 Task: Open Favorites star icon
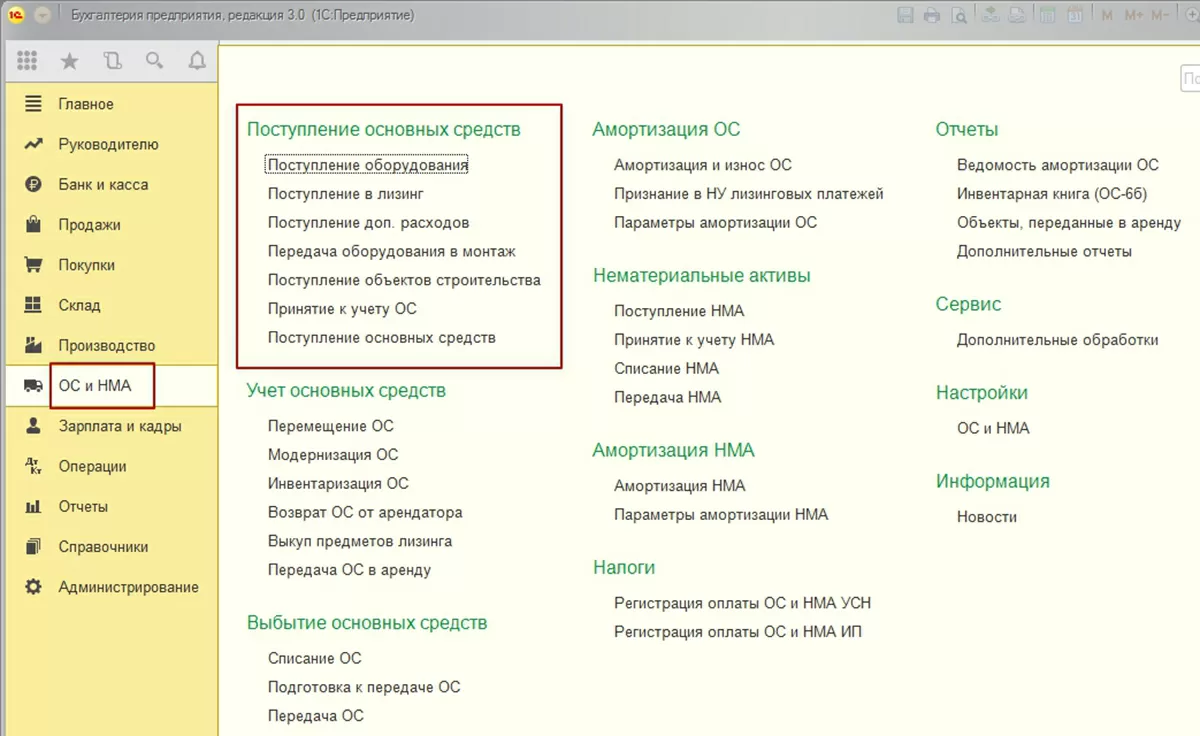69,61
